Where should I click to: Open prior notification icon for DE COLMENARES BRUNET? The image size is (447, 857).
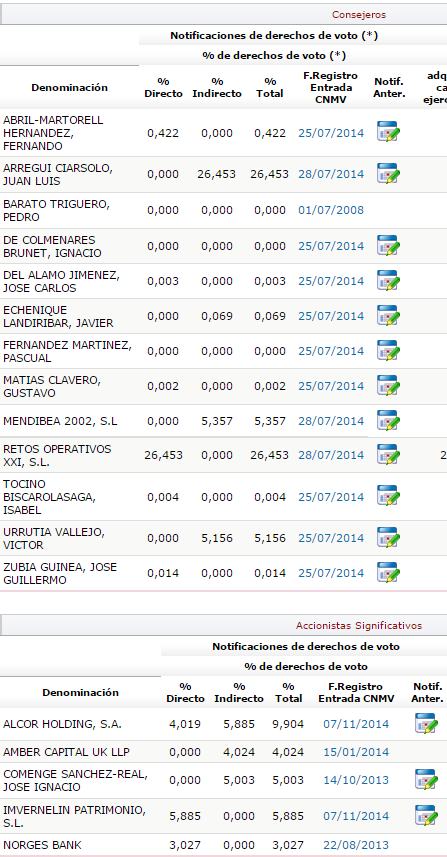click(389, 245)
